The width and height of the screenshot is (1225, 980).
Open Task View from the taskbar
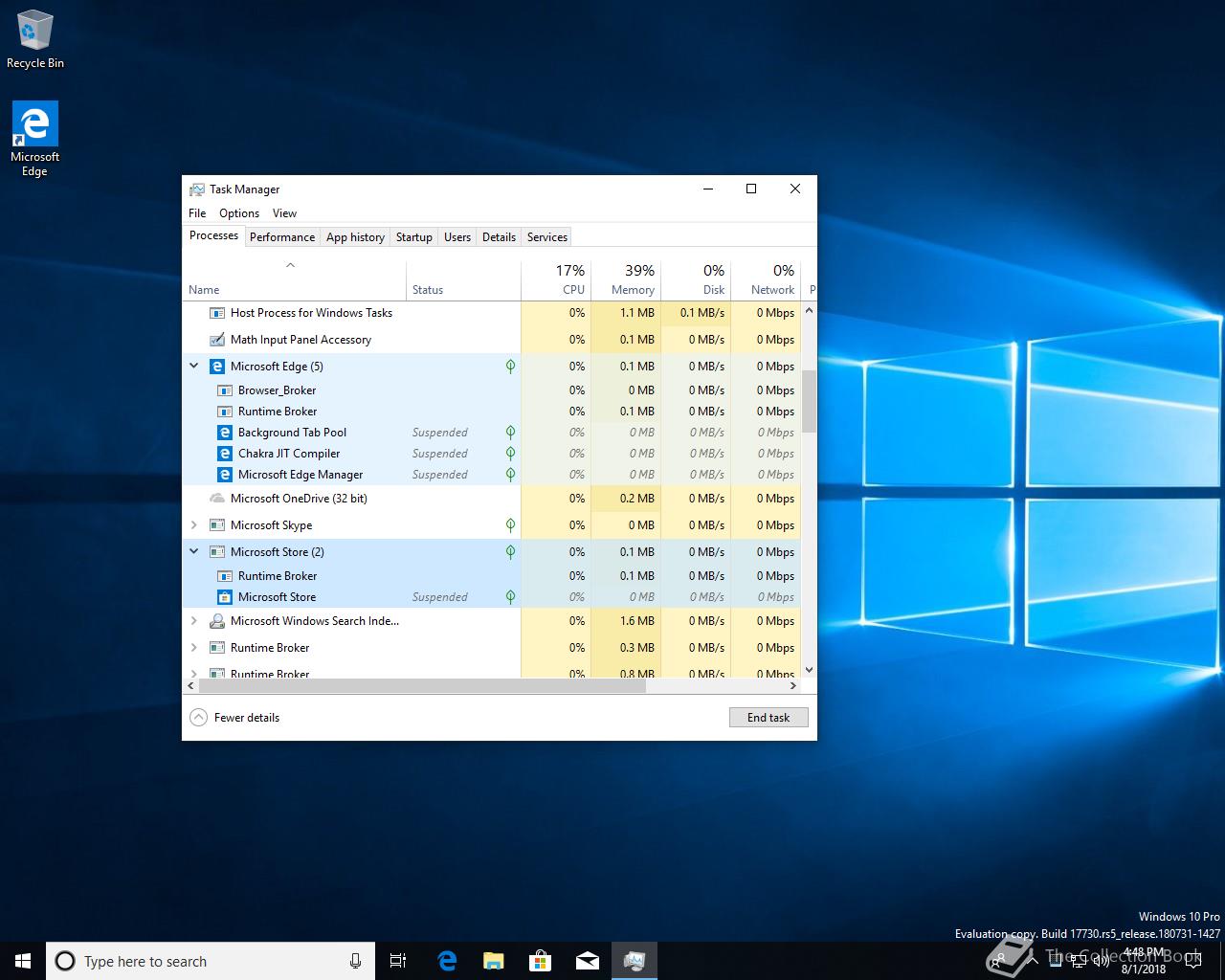pos(398,961)
